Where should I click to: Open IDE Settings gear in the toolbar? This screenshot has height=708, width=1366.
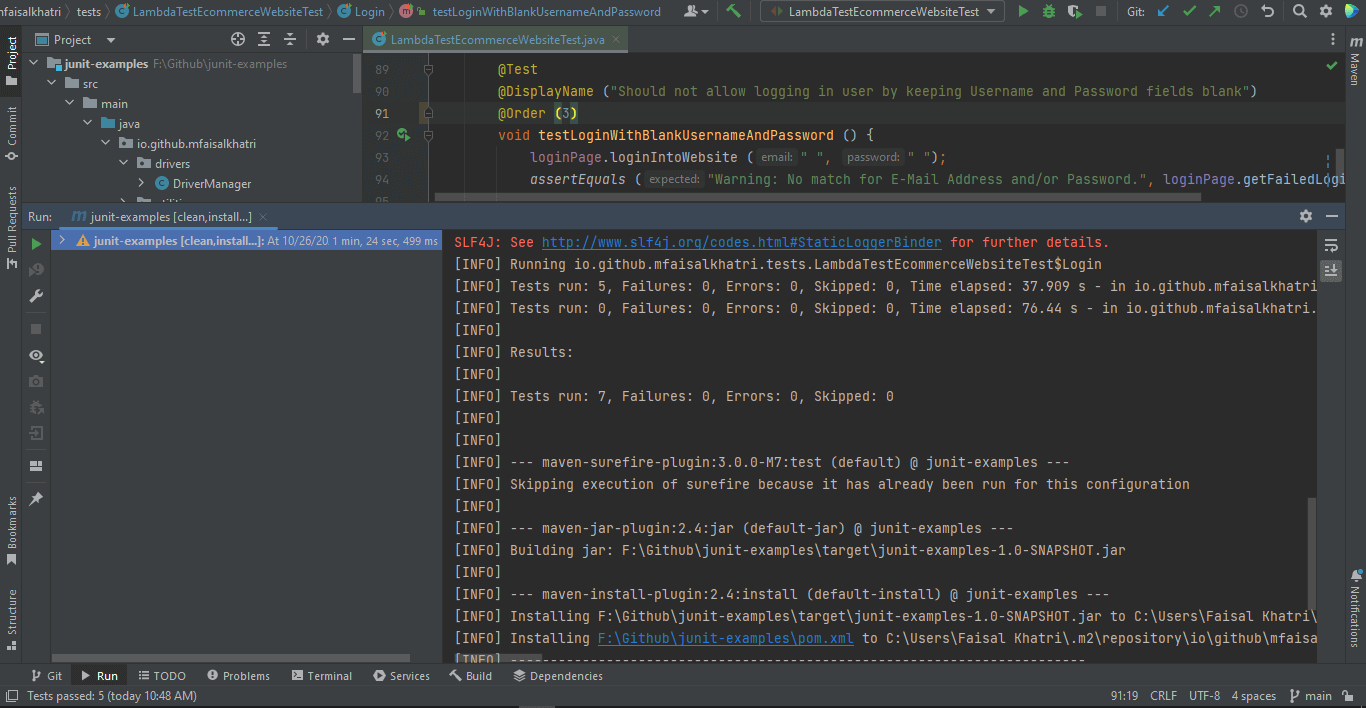[x=1325, y=11]
